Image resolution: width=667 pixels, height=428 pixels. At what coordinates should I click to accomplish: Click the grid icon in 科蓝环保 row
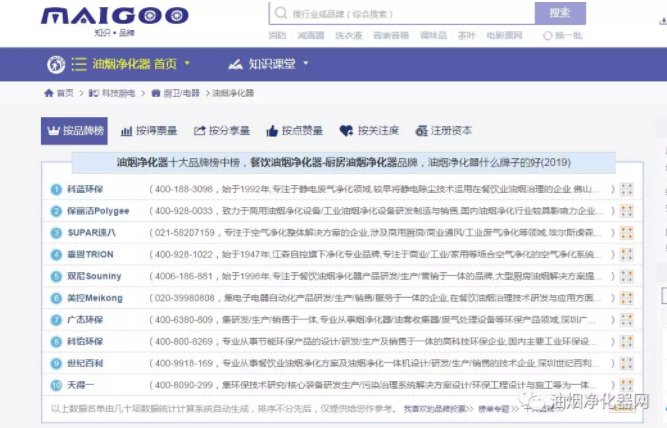click(x=627, y=189)
